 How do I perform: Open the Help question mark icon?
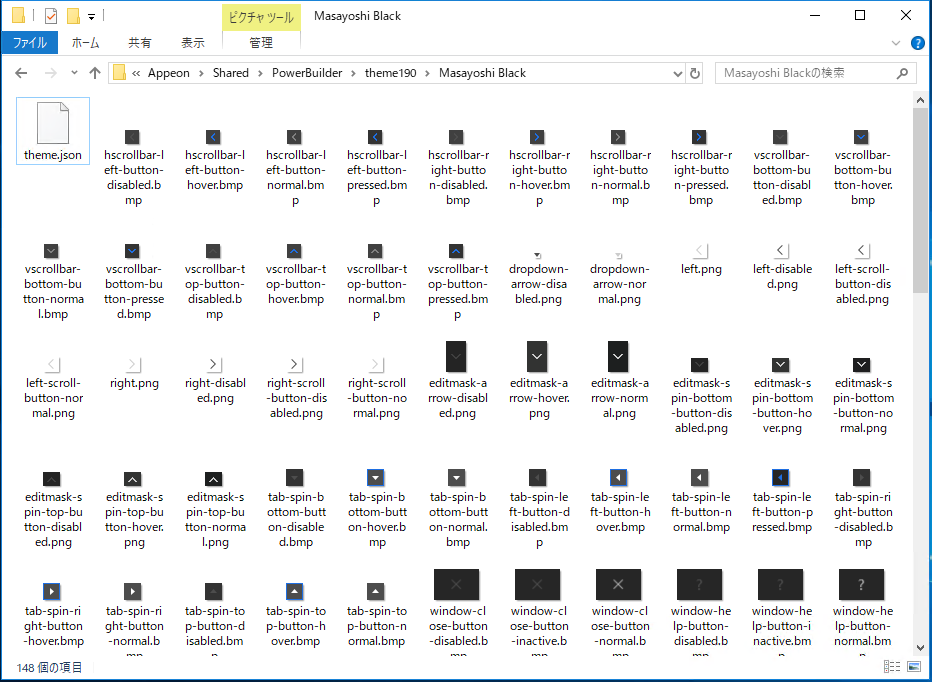tap(913, 43)
